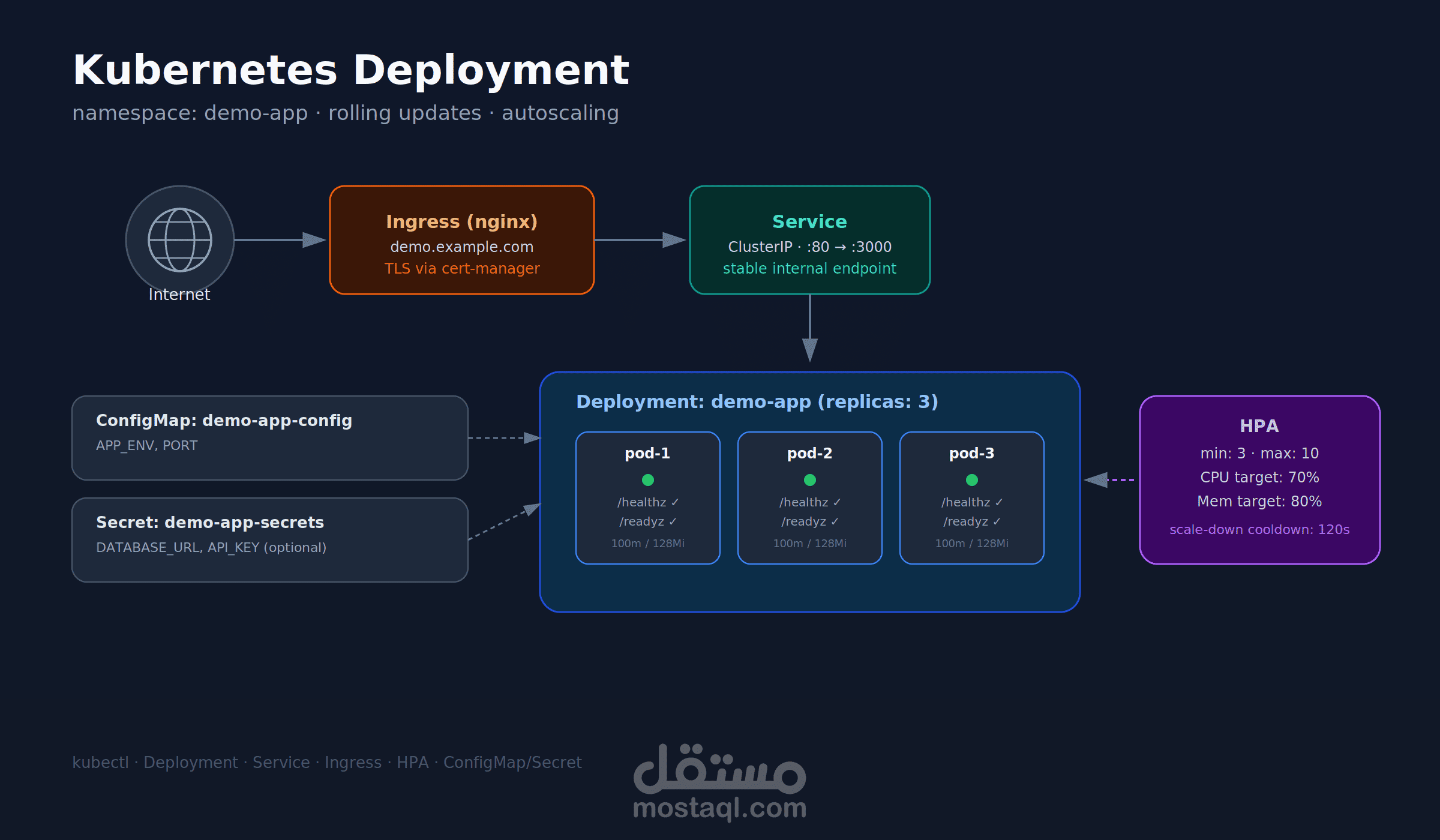The height and width of the screenshot is (840, 1440).
Task: Click the Kubernetes Deployment title
Action: (x=351, y=70)
